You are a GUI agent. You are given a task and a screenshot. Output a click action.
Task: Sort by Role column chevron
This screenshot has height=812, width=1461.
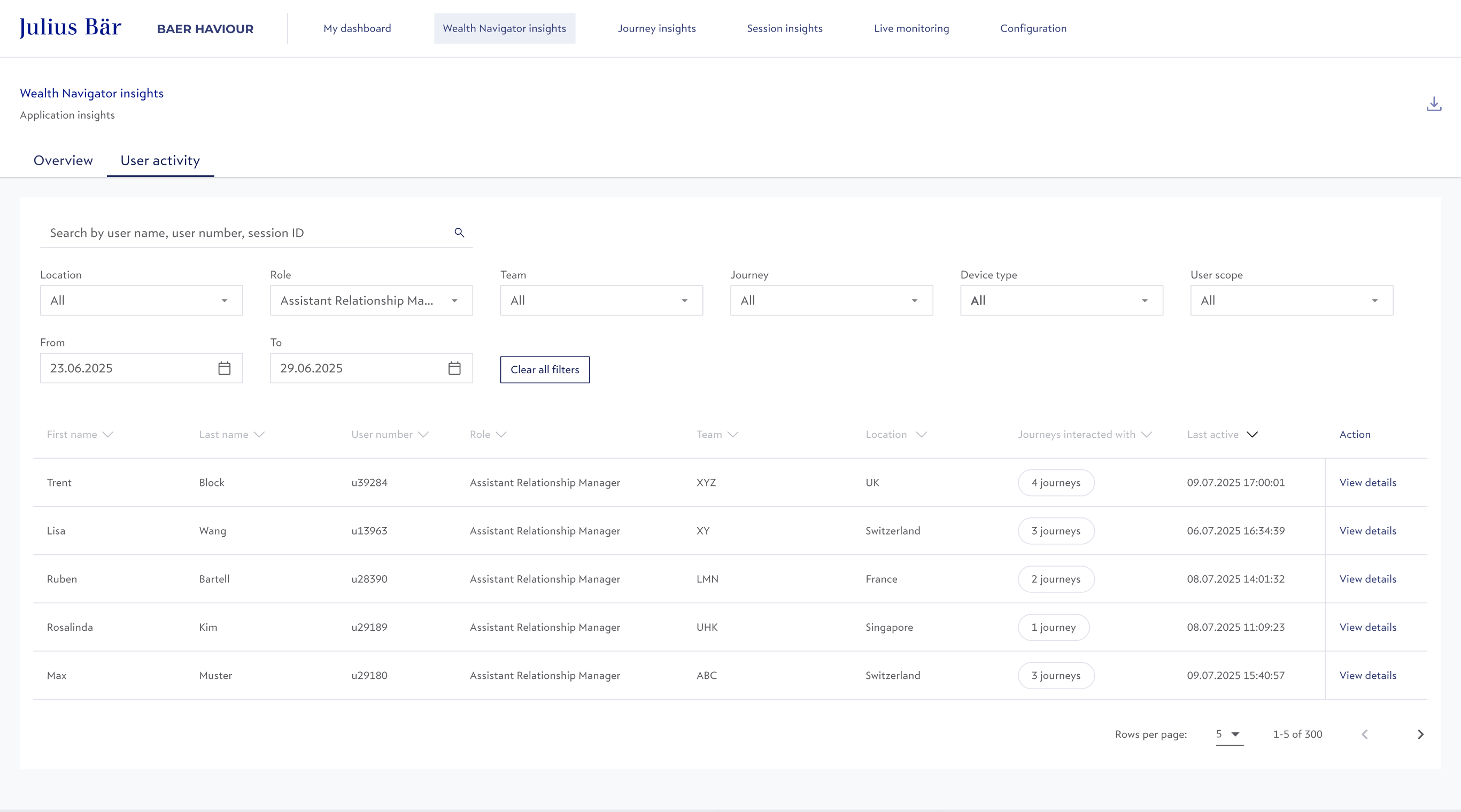tap(501, 435)
